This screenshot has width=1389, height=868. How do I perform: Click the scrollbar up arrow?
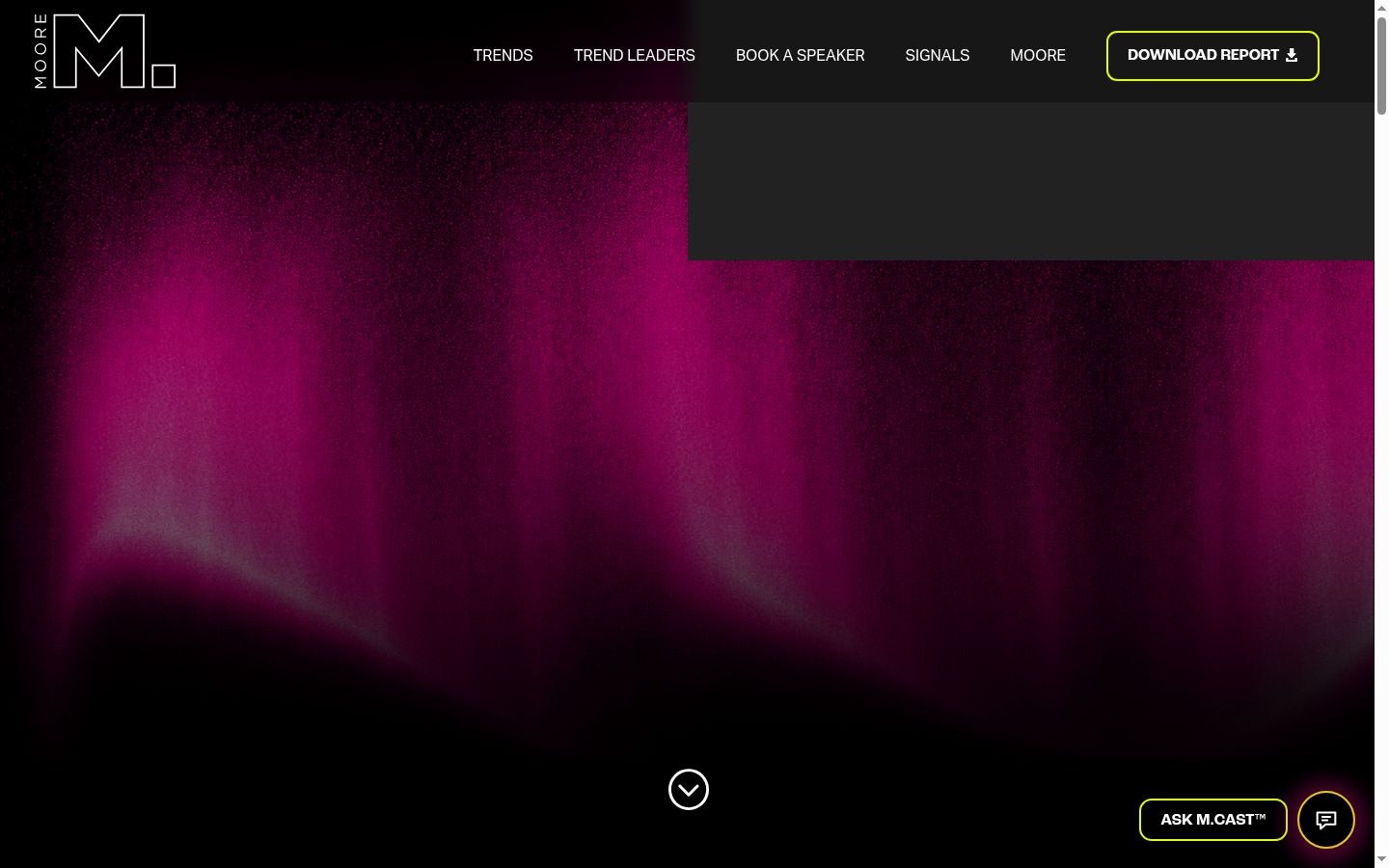point(1381,7)
